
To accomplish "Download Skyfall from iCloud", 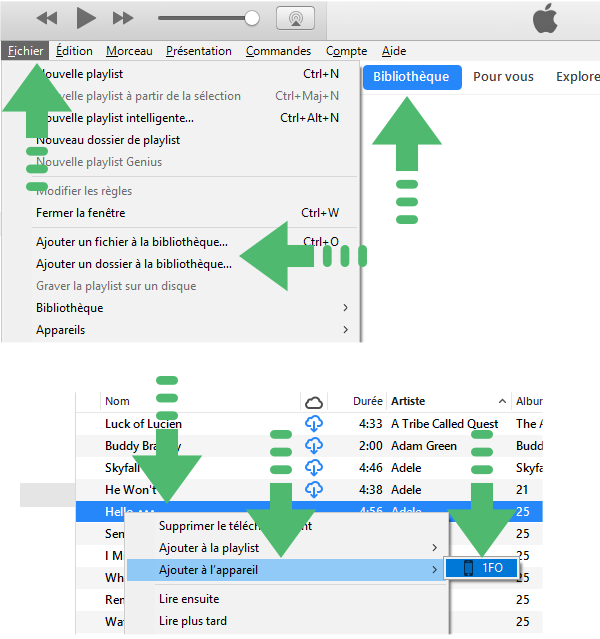I will (x=314, y=468).
